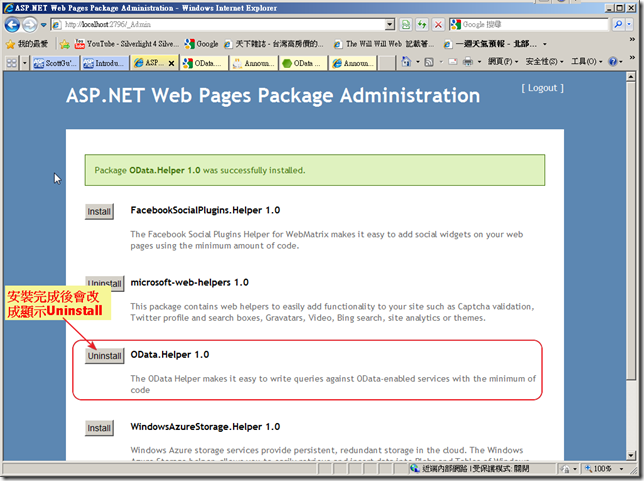This screenshot has width=644, height=481.
Task: Click the intranet zone status bar icon
Action: click(414, 468)
